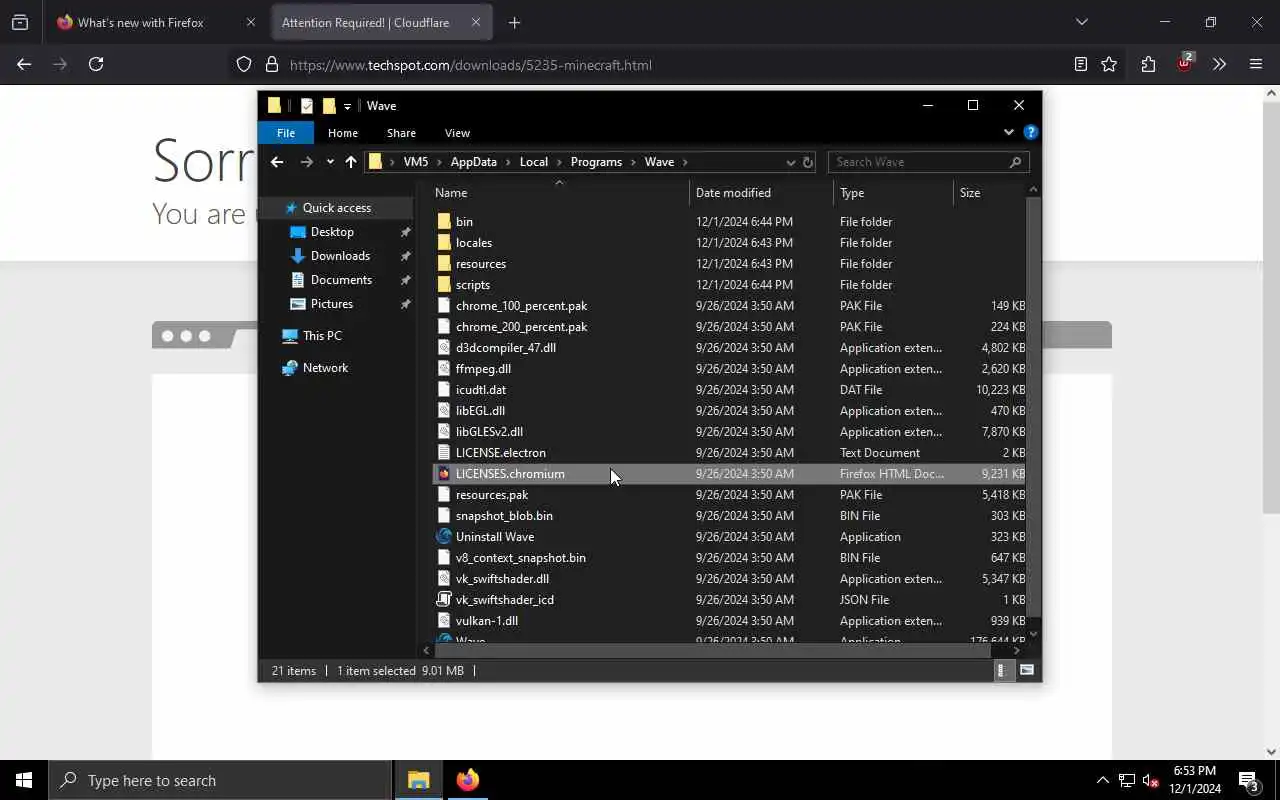List all Firefox tabs dropdown

pyautogui.click(x=1081, y=22)
